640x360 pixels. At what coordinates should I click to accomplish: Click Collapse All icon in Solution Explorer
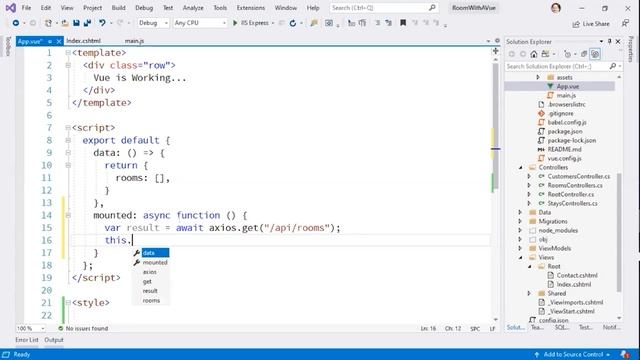[584, 54]
